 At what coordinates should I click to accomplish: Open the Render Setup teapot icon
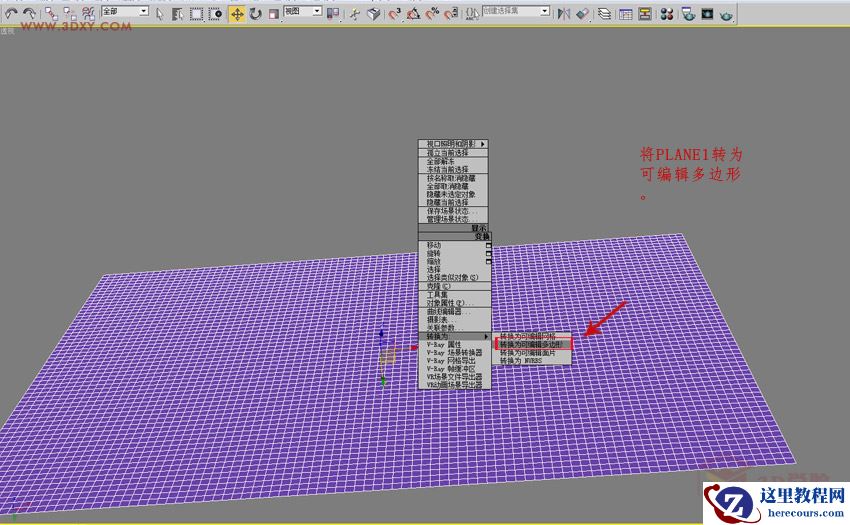tap(688, 14)
